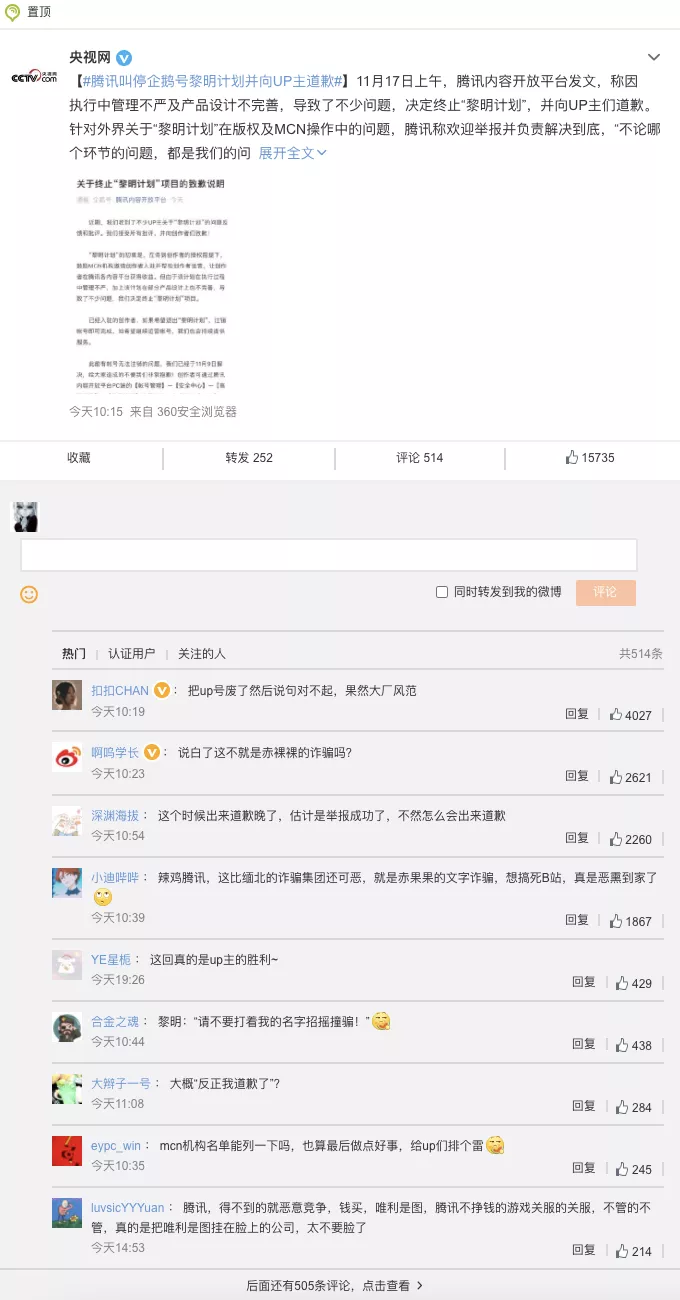Reply to eypc_win's comment
This screenshot has height=1300, width=680.
pyautogui.click(x=584, y=1168)
